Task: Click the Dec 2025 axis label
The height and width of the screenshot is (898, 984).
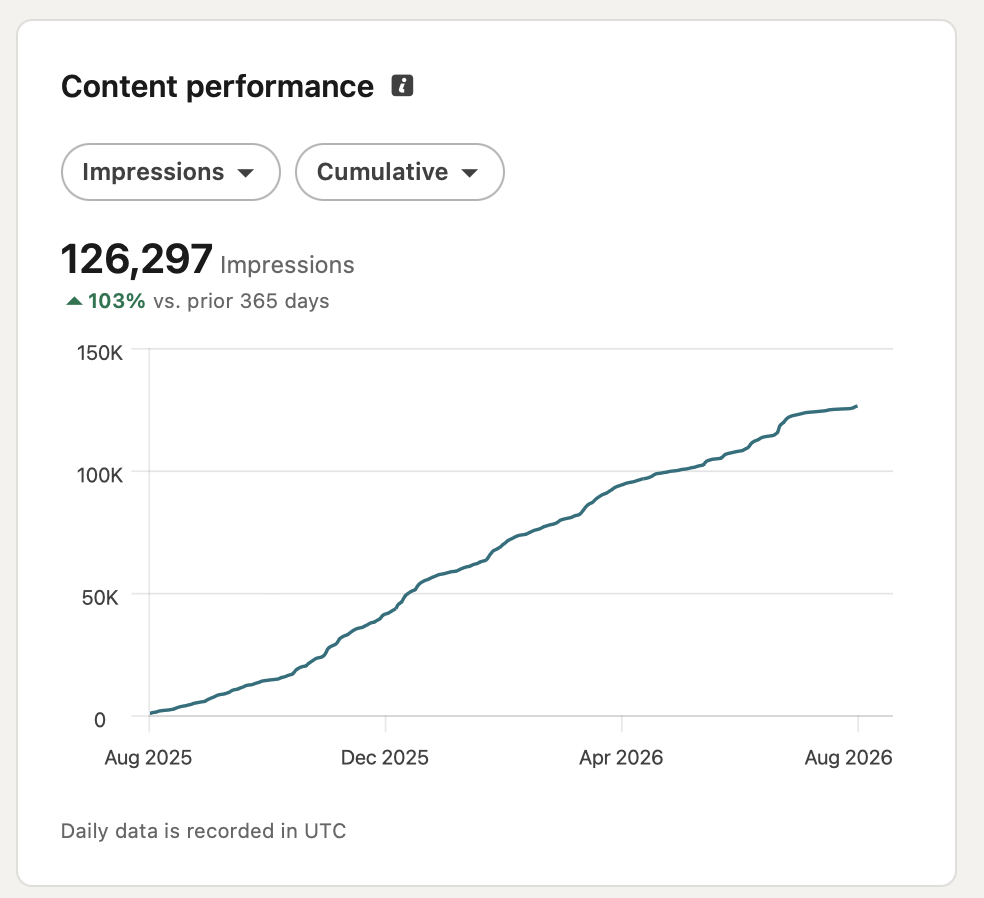Action: 385,757
